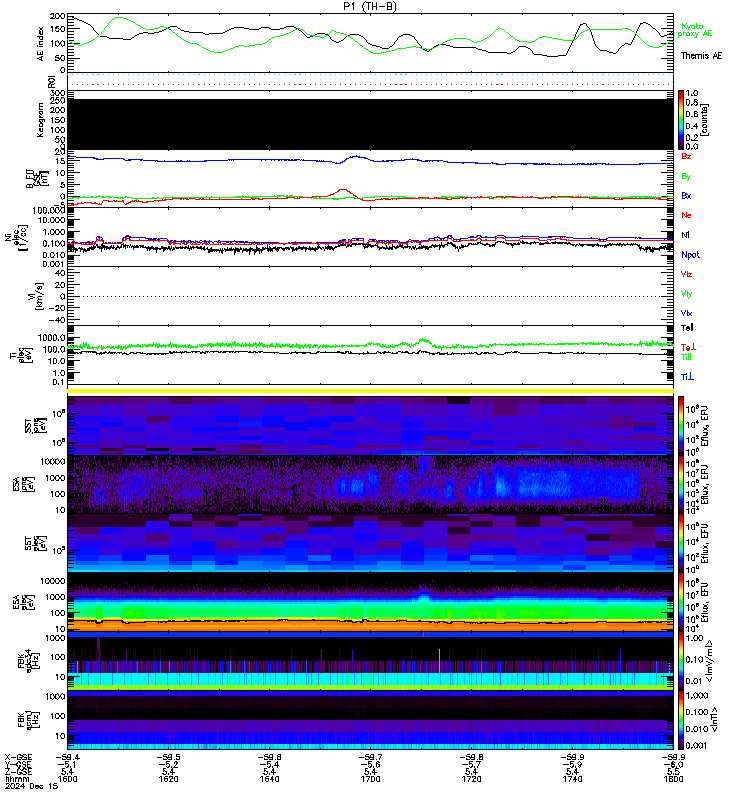Click the yellow bar above the SST panel
The height and width of the screenshot is (800, 750).
pyautogui.click(x=370, y=391)
